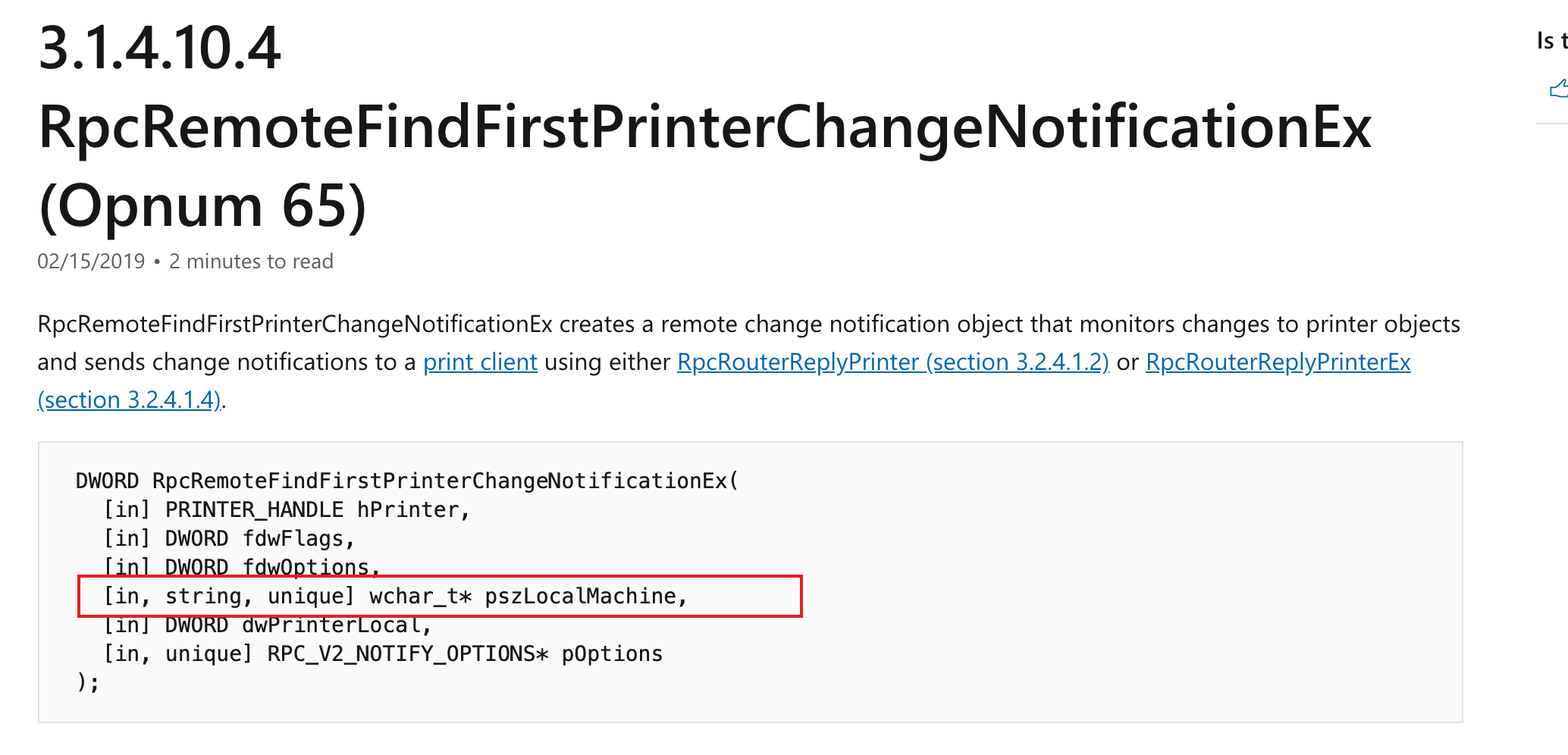Click the DWORD function declaration code line
Viewport: 1568px width, 755px height.
coord(406,481)
